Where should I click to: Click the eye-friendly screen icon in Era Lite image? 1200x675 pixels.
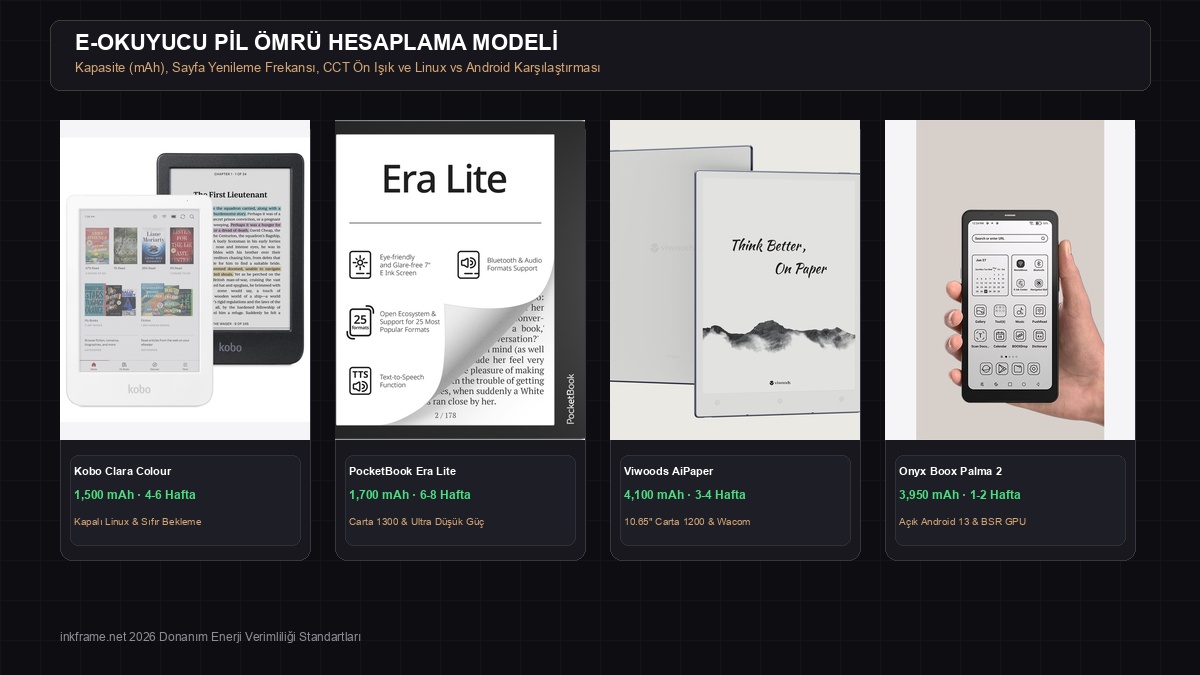[x=360, y=265]
